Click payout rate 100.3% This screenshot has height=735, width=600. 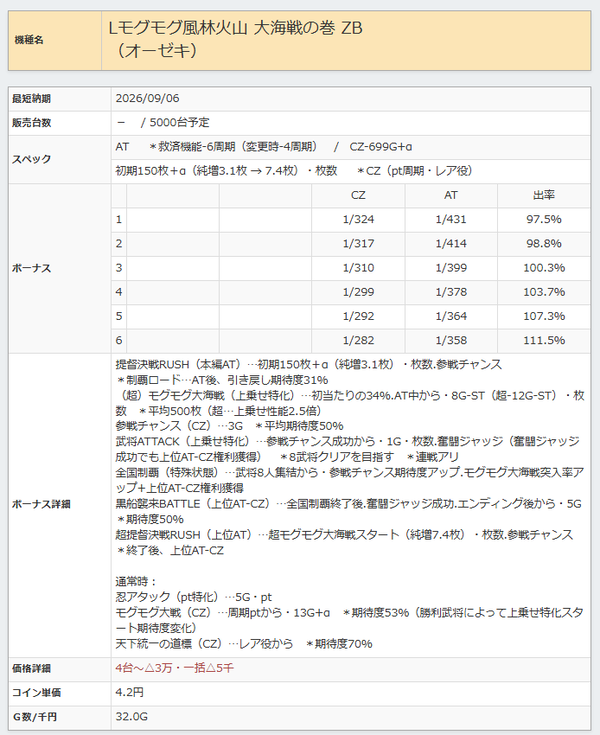(x=544, y=268)
